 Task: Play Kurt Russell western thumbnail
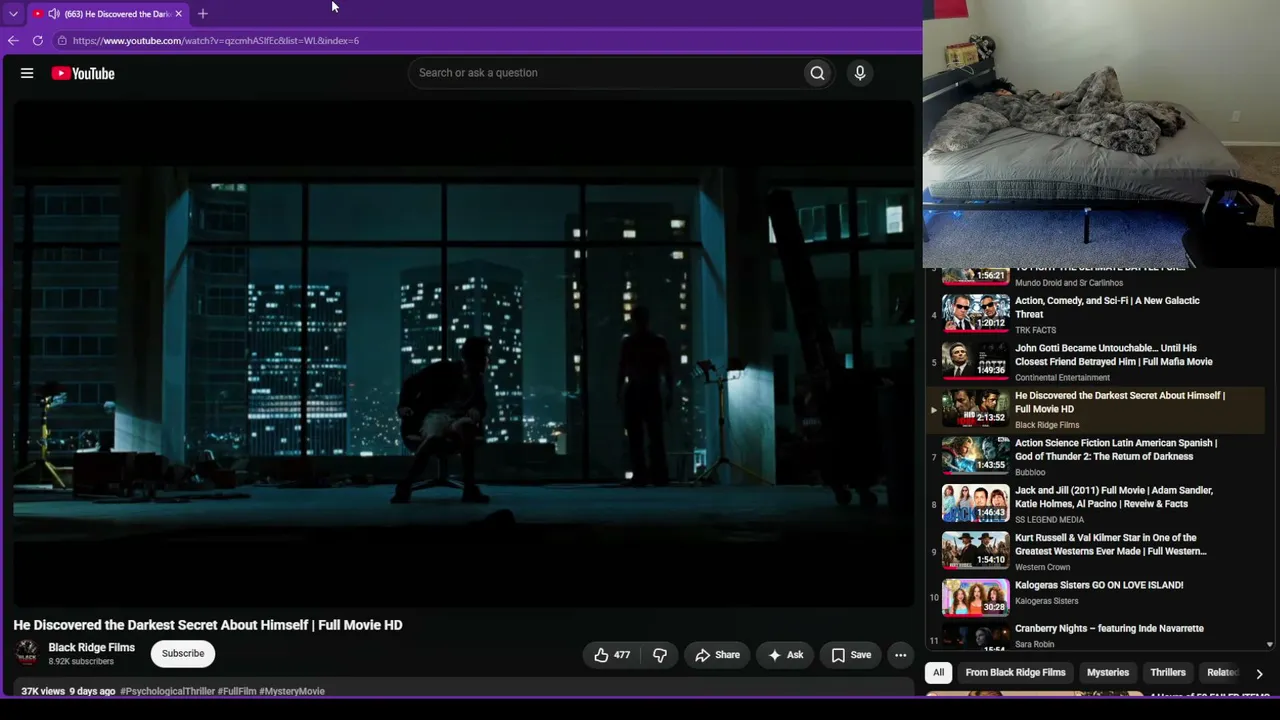coord(976,550)
